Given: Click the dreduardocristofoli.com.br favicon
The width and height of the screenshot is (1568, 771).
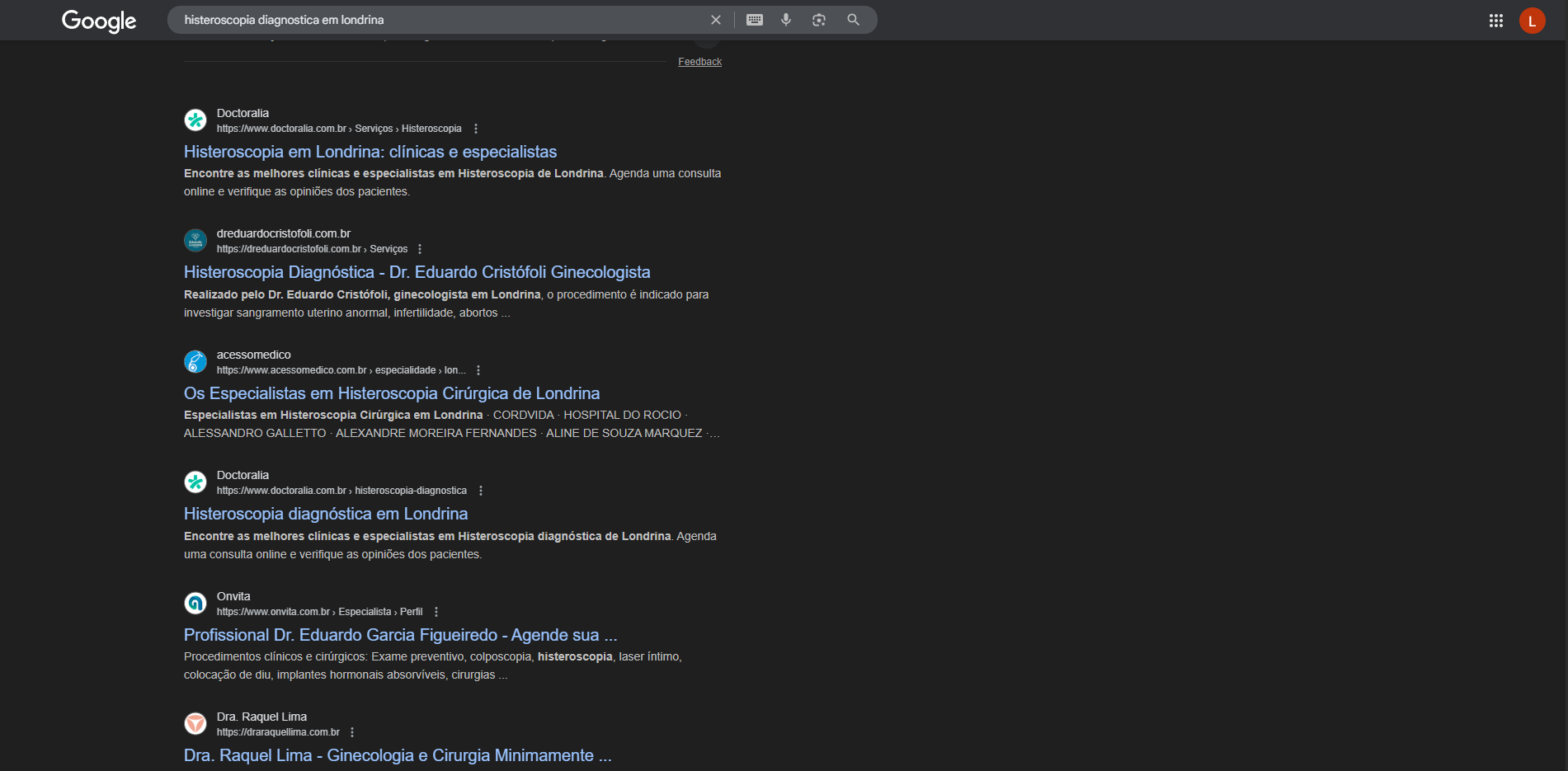Looking at the screenshot, I should click(x=195, y=240).
